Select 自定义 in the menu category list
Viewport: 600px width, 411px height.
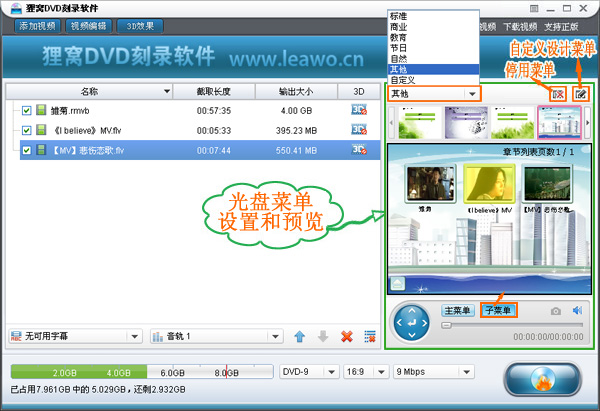[x=433, y=80]
